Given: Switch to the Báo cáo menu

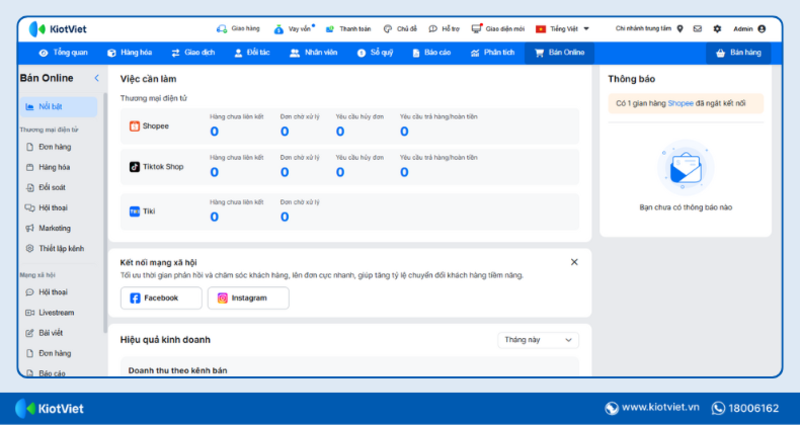Looking at the screenshot, I should [x=430, y=53].
